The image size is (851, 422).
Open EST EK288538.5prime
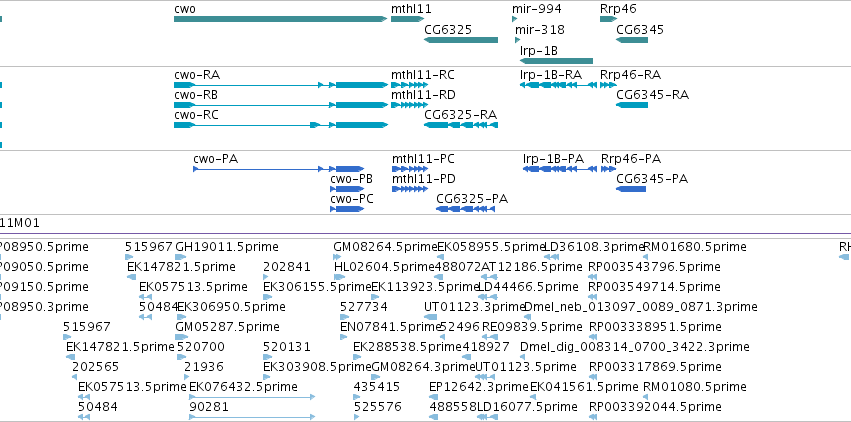pyautogui.click(x=357, y=357)
